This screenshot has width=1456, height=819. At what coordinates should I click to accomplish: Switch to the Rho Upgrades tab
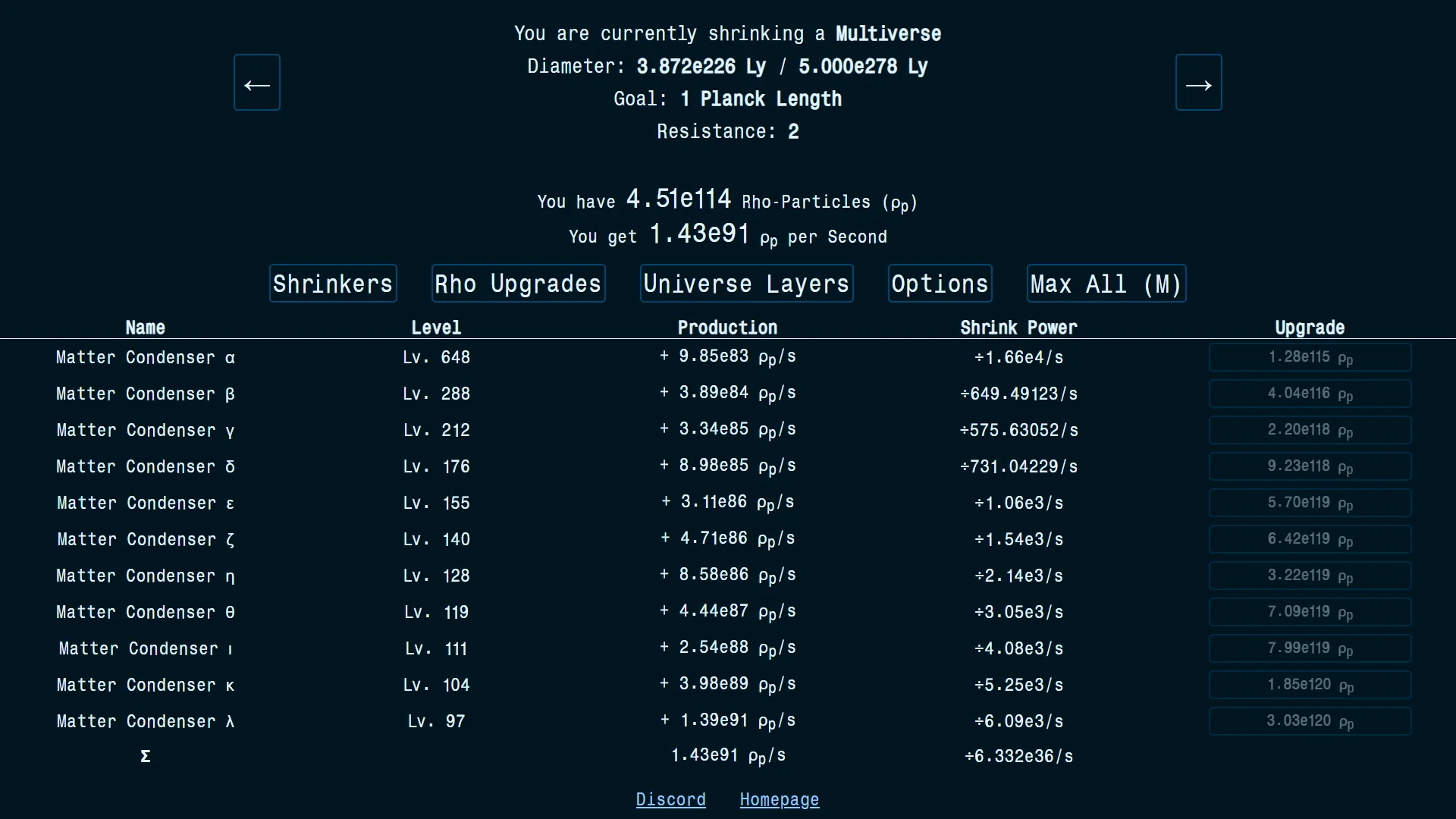(x=518, y=284)
